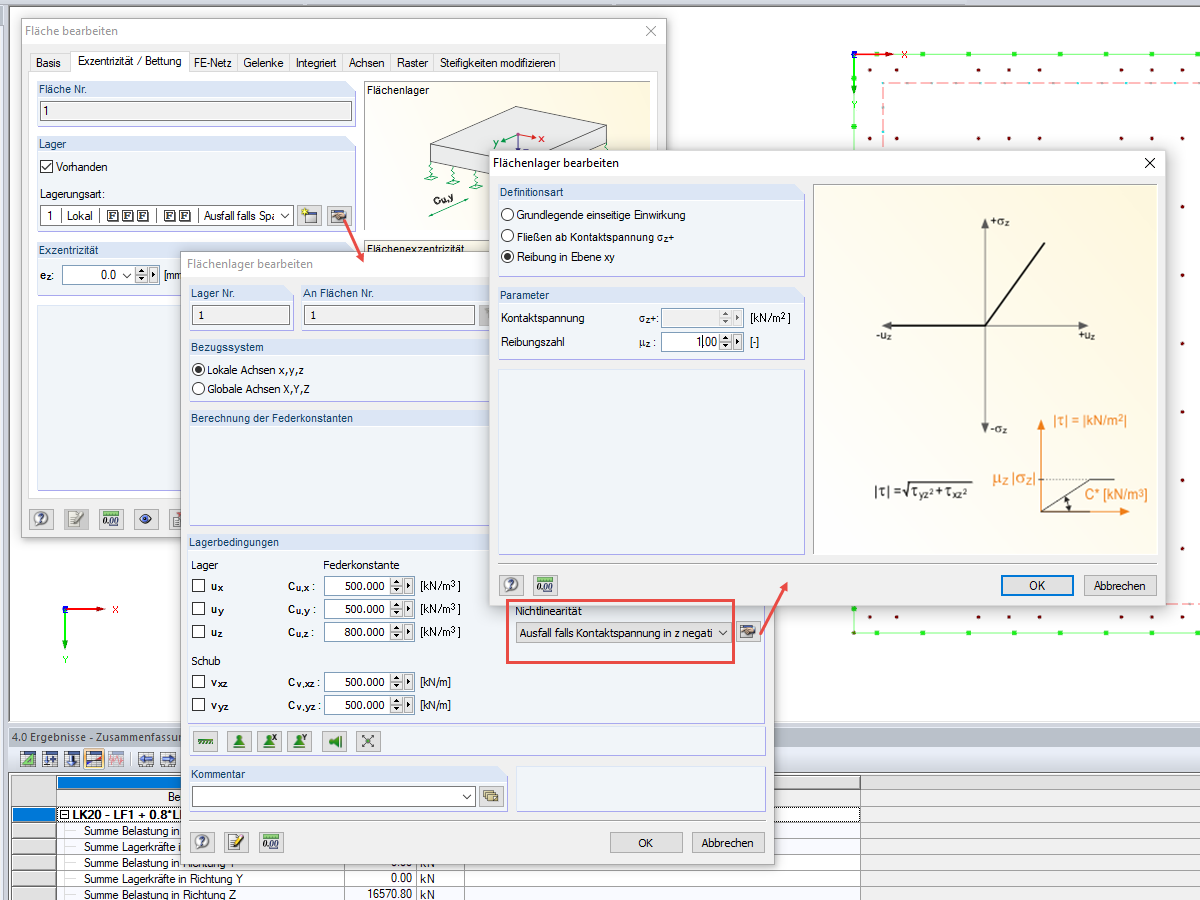Switch to Achsen tab
1200x900 pixels.
coord(366,62)
